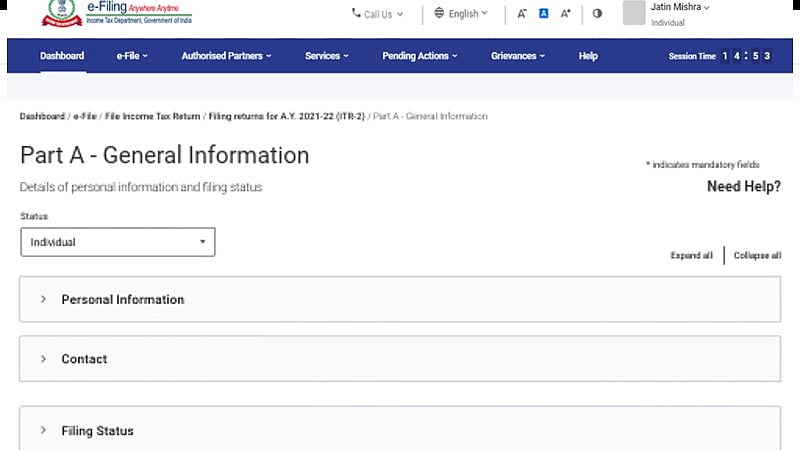Screen dimensions: 800x450
Task: Click the Call Us phone icon
Action: click(x=357, y=14)
